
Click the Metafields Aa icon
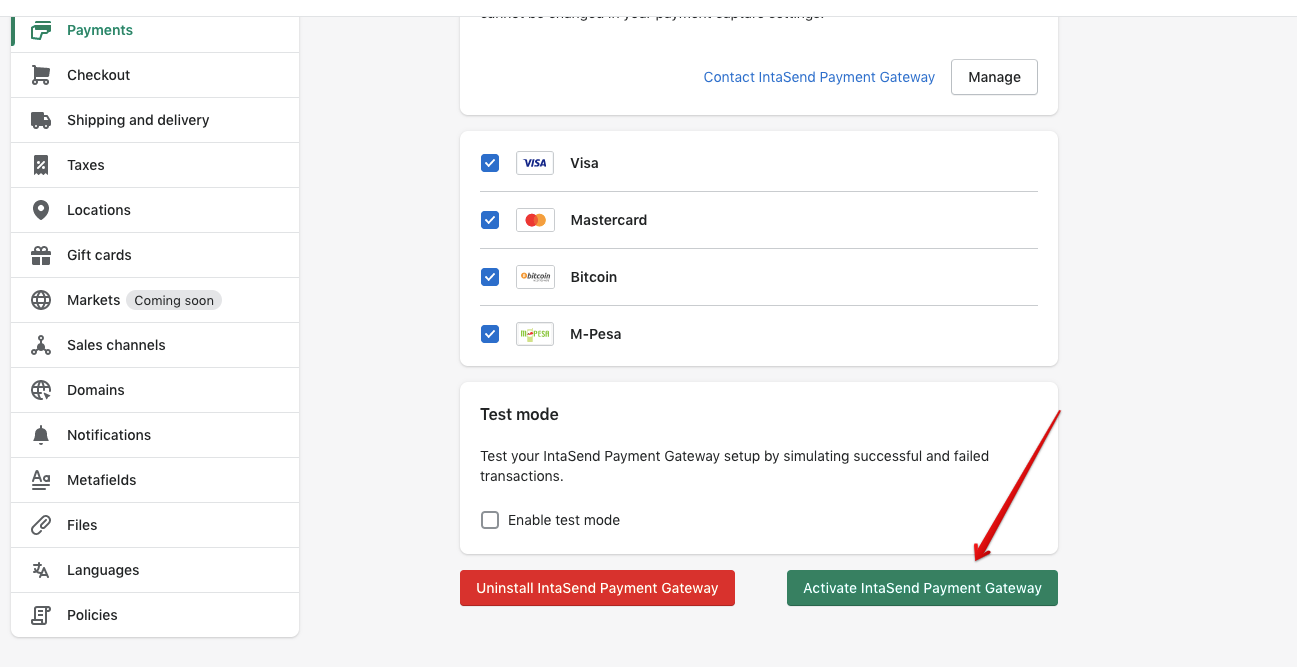(x=41, y=480)
